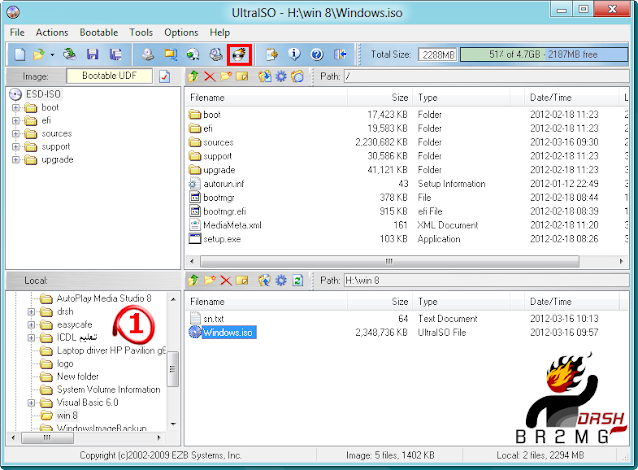Expand the upgrade folder in image tree

15,160
